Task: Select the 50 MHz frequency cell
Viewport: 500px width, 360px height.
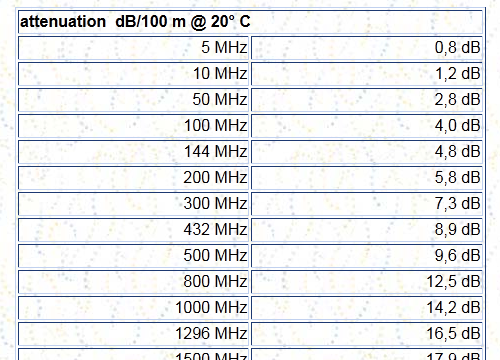Action: (133, 100)
